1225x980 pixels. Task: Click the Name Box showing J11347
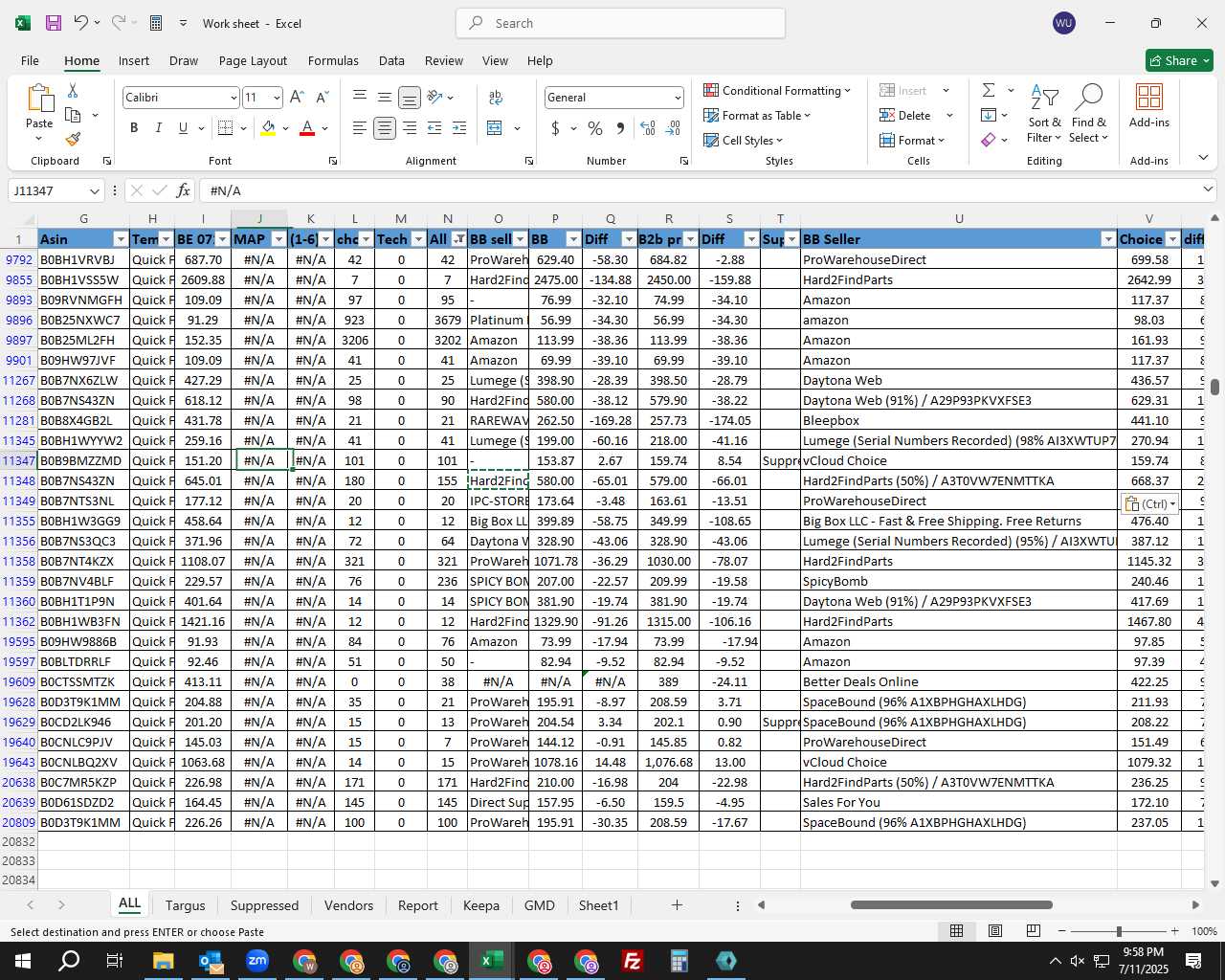pyautogui.click(x=57, y=190)
